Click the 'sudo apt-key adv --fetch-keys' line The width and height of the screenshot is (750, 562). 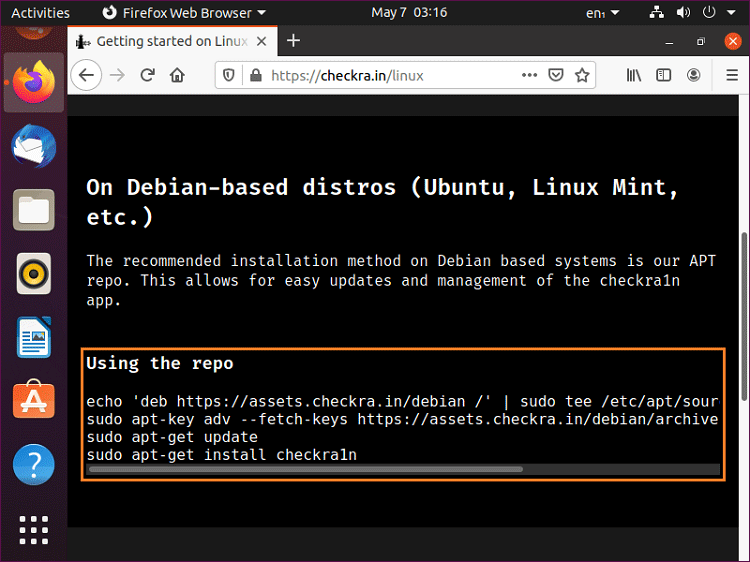pos(403,419)
